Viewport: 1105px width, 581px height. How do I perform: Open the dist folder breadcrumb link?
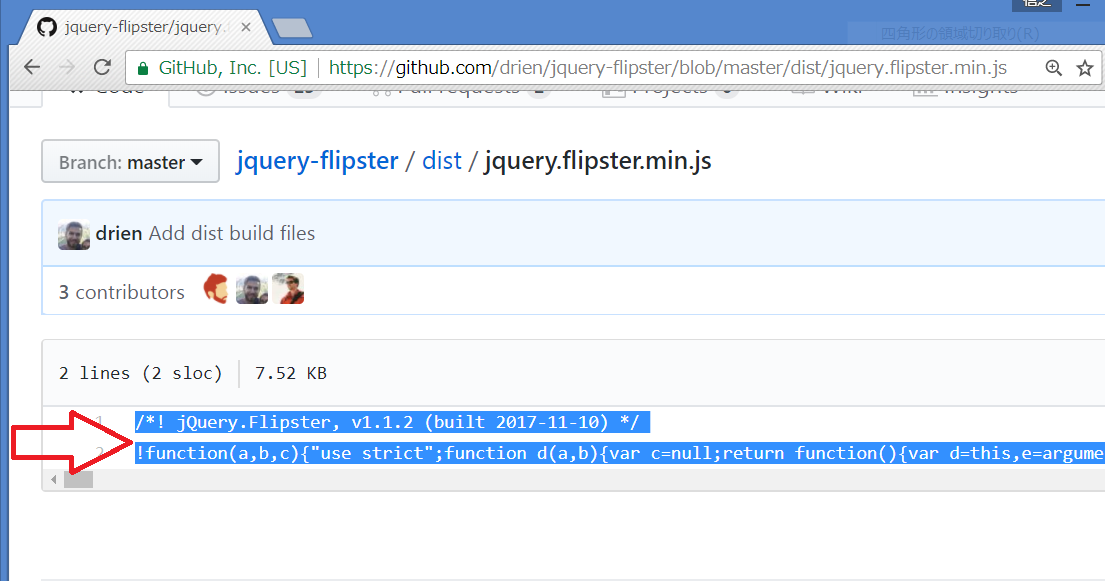(x=442, y=161)
